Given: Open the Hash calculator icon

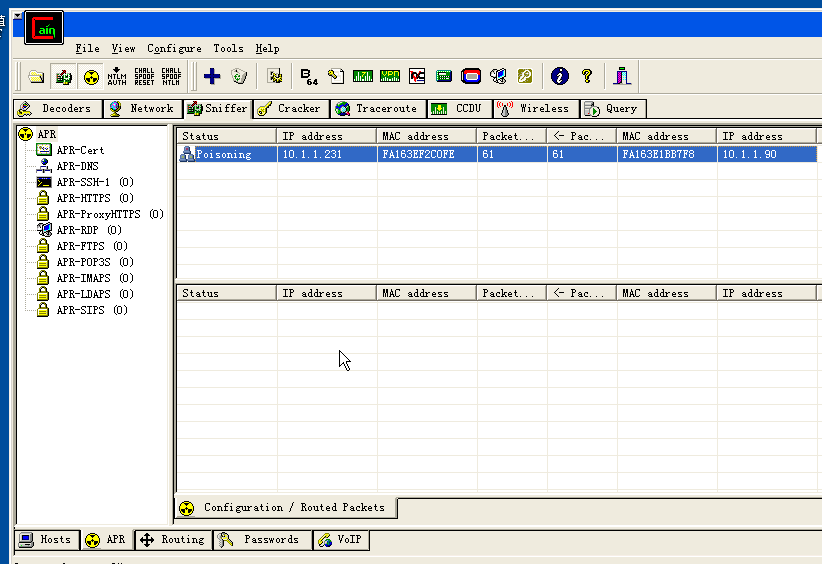Looking at the screenshot, I should 444,77.
